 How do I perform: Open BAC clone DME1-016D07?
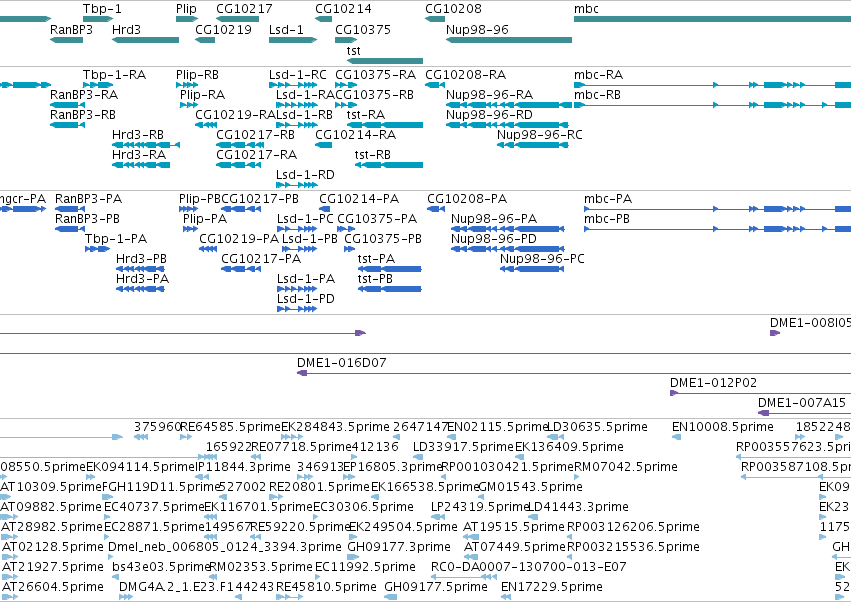click(341, 363)
